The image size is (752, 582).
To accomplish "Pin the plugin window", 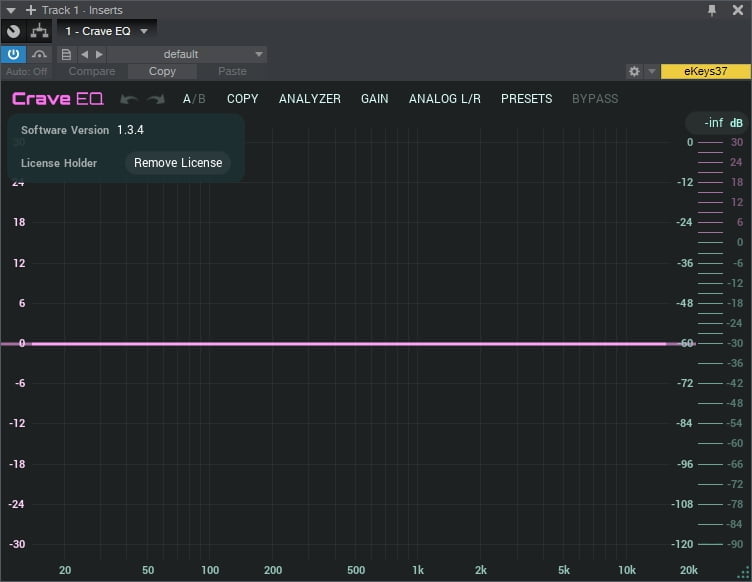I will coord(712,10).
